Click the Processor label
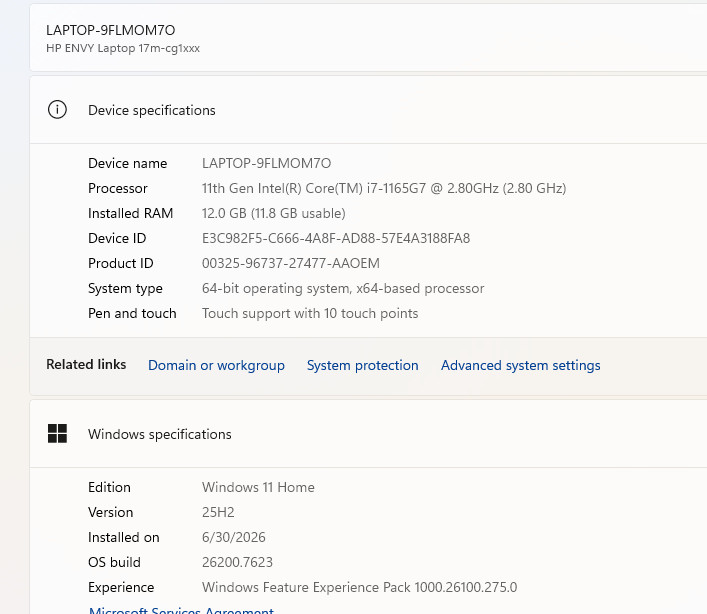The height and width of the screenshot is (614, 707). coord(118,188)
